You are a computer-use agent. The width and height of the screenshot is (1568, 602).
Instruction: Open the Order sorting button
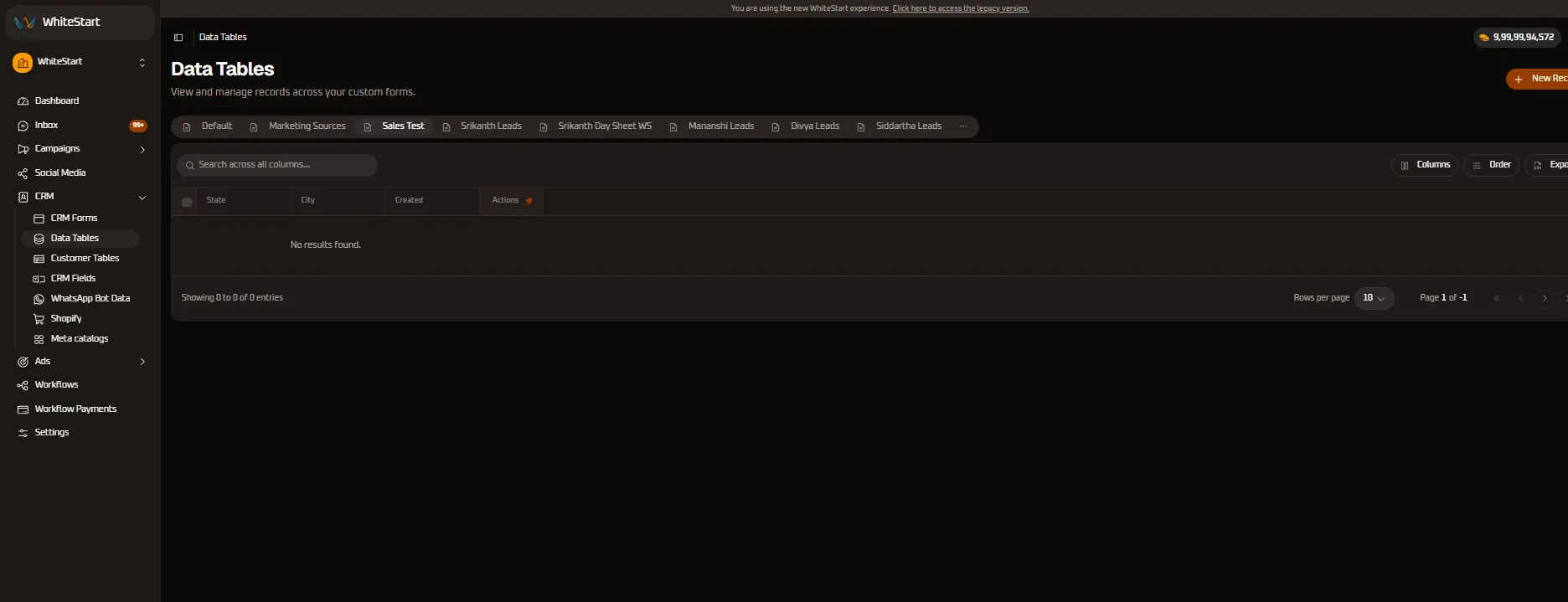(1491, 165)
